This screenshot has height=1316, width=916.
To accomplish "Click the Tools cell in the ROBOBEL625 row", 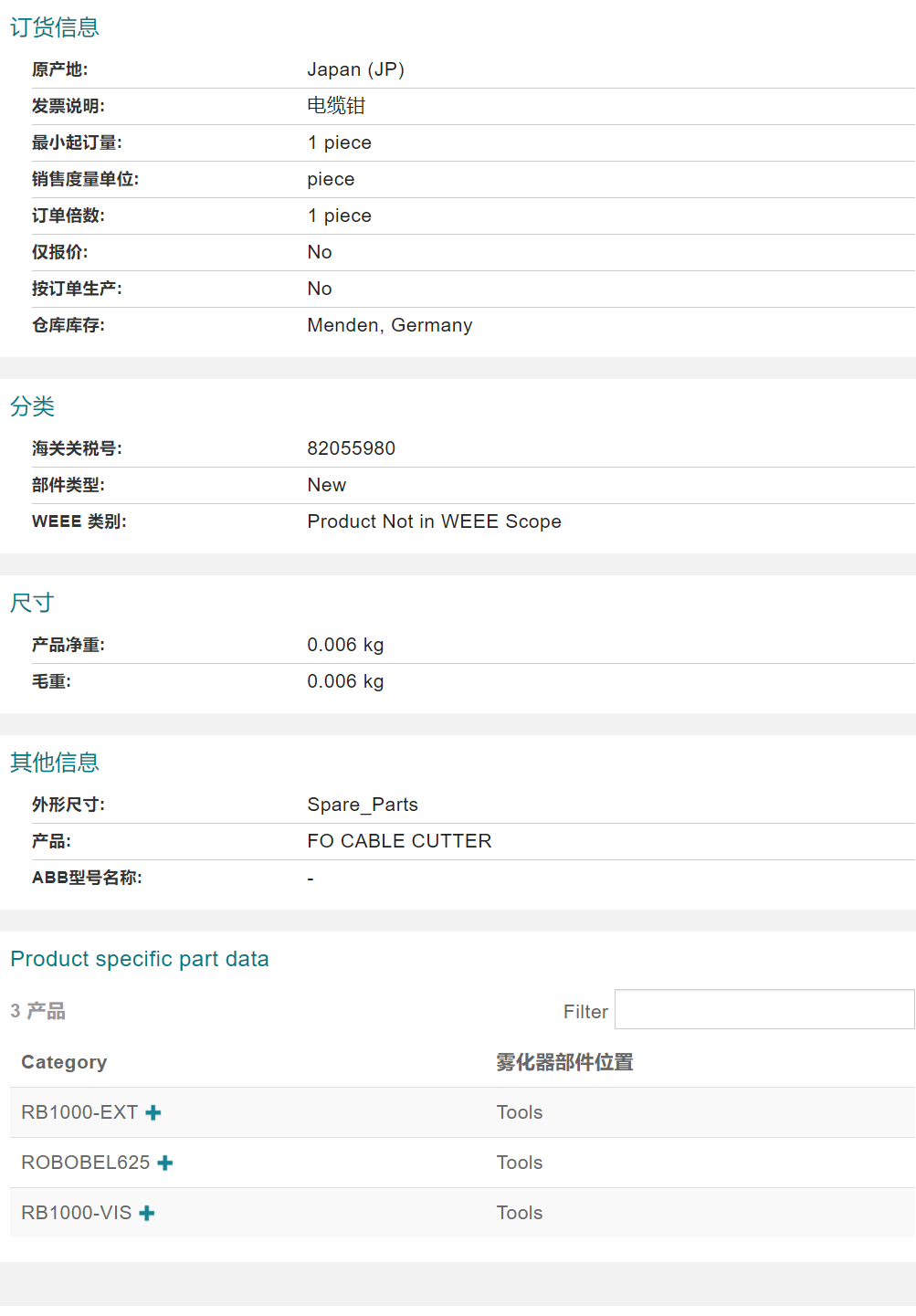I will [520, 1163].
